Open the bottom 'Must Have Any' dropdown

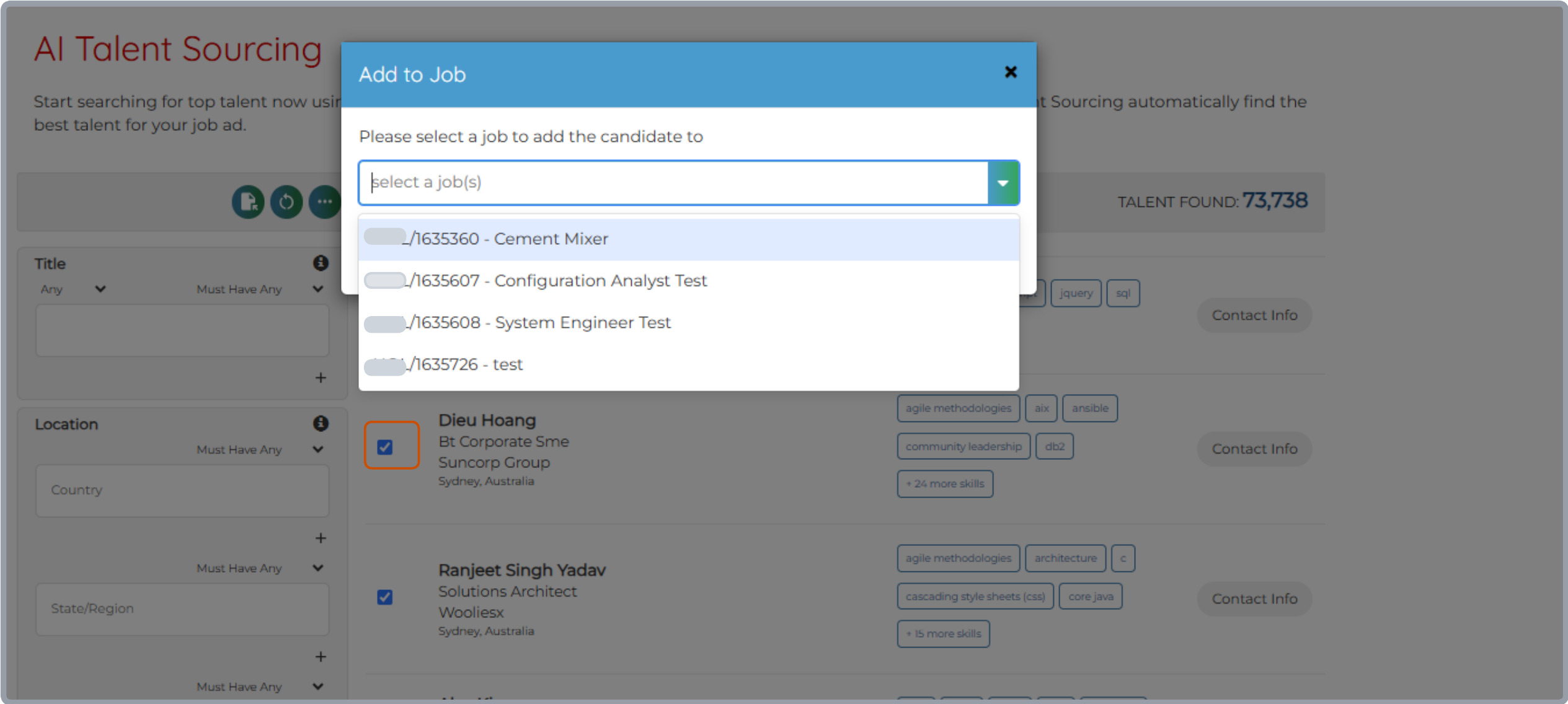260,687
